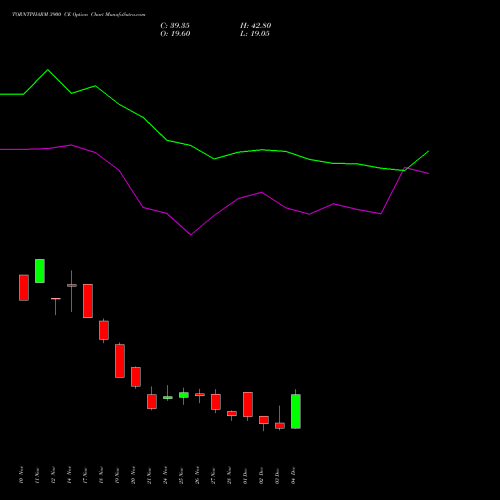500x500 pixels.
Task: Click the tall red candle for 17 Nov
Action: coord(88,301)
